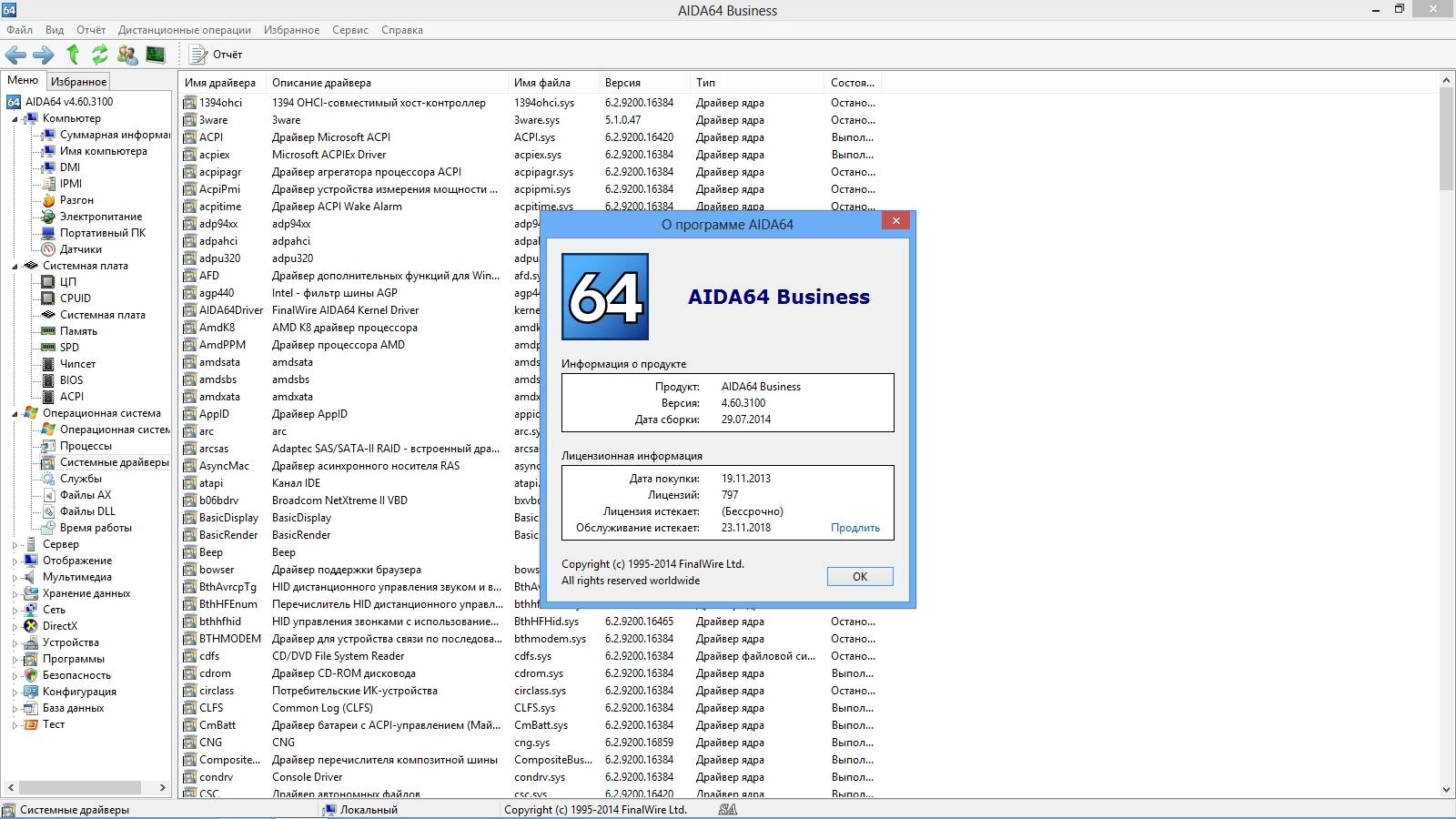Open the Справка menu
This screenshot has width=1456, height=819.
click(x=402, y=30)
